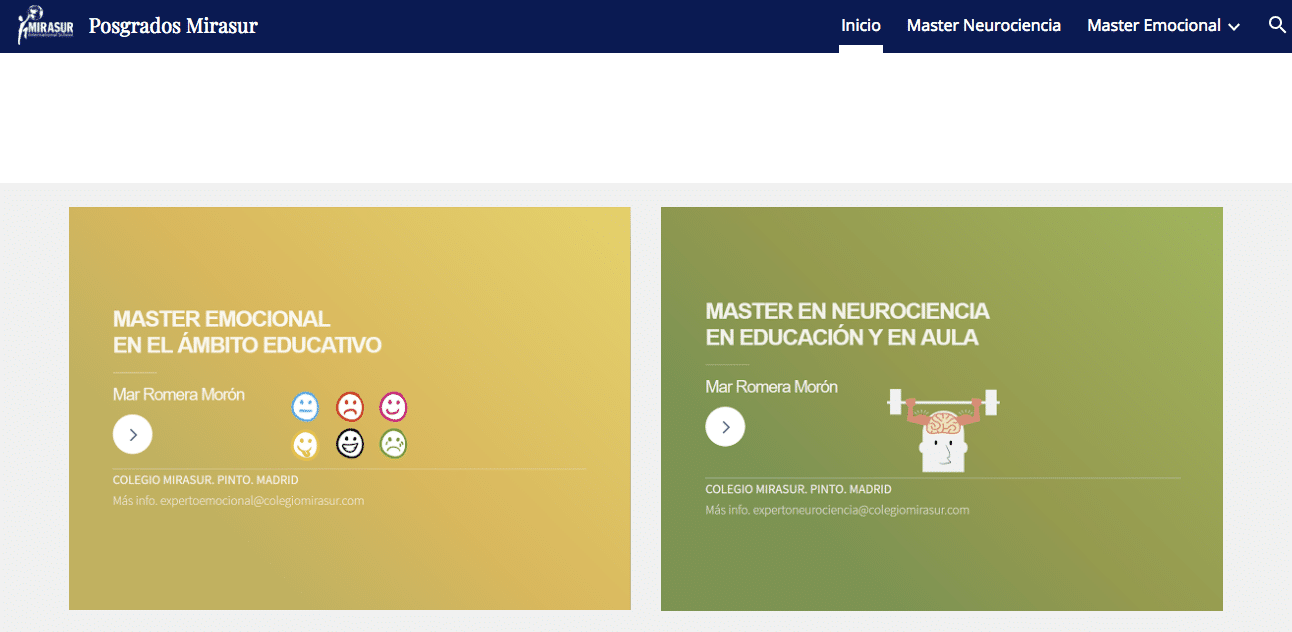
Task: Click the Posgrados Mirasur site title
Action: 173,26
